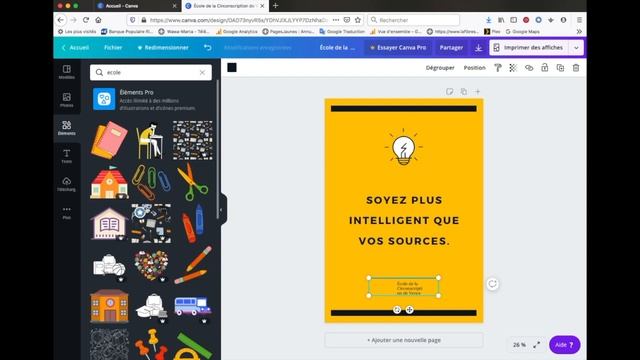Insert the pink notebooks illustration
The width and height of the screenshot is (640, 360).
click(109, 140)
